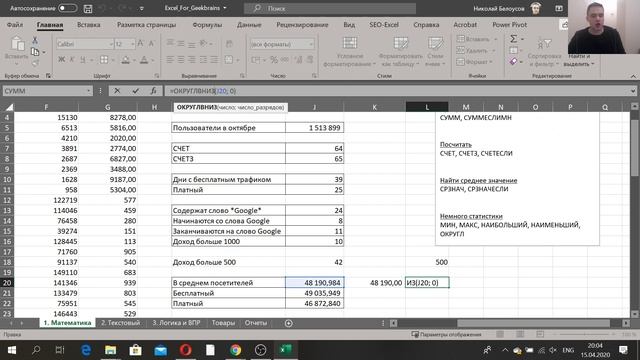Click the Вставить cells button
The image size is (640, 360).
[477, 39]
